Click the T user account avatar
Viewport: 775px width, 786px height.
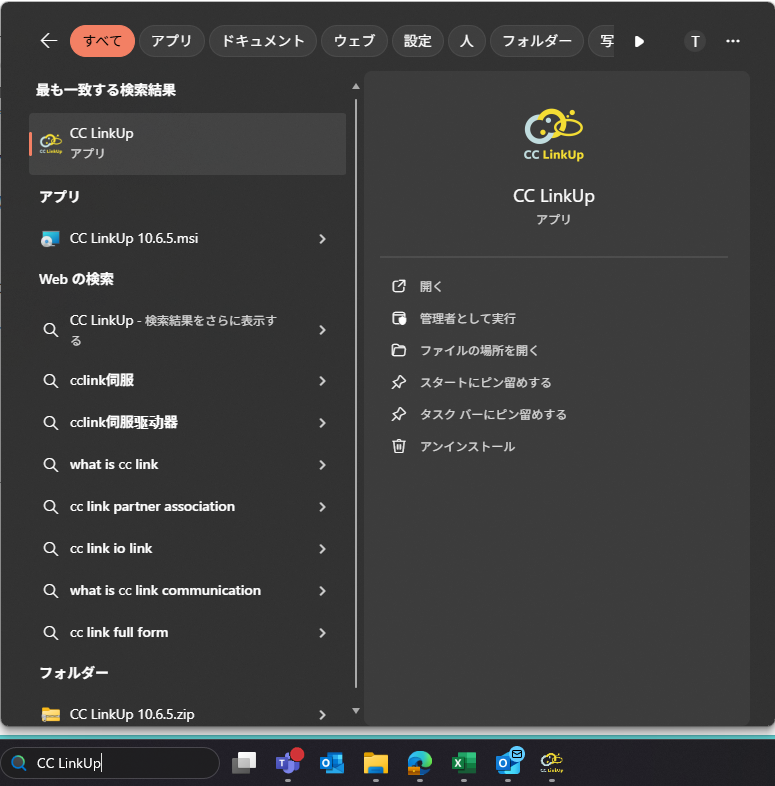click(695, 41)
